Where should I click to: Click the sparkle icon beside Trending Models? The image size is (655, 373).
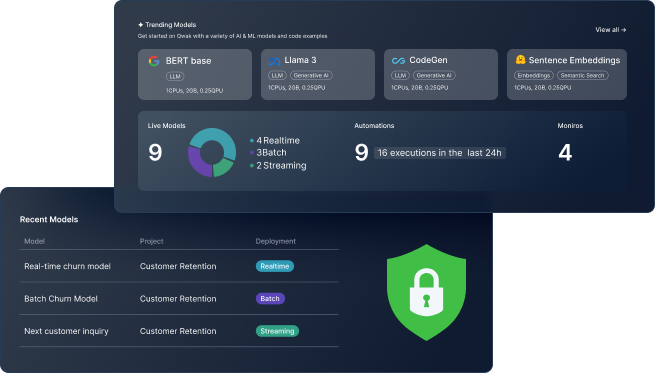coord(140,25)
